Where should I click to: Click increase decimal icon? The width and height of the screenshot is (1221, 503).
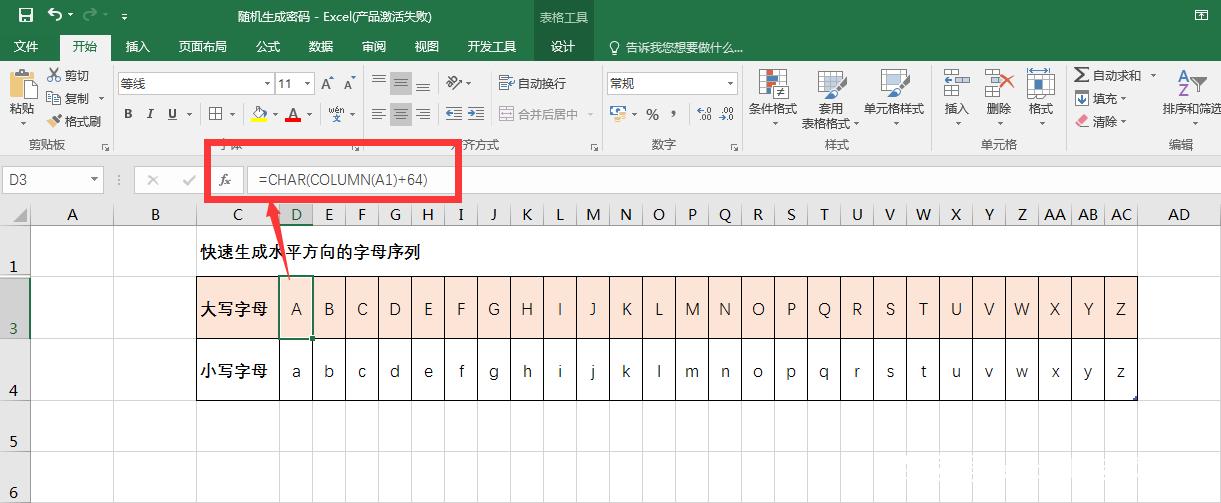point(703,114)
